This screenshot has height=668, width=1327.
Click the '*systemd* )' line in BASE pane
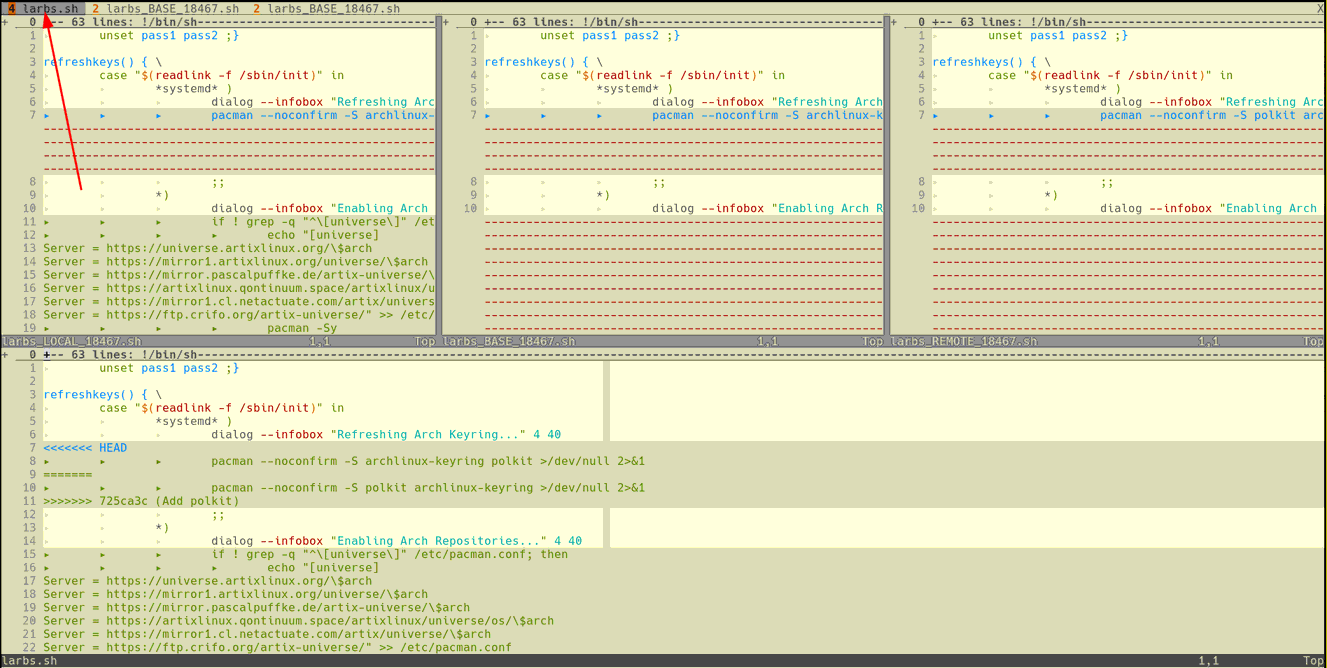coord(634,88)
